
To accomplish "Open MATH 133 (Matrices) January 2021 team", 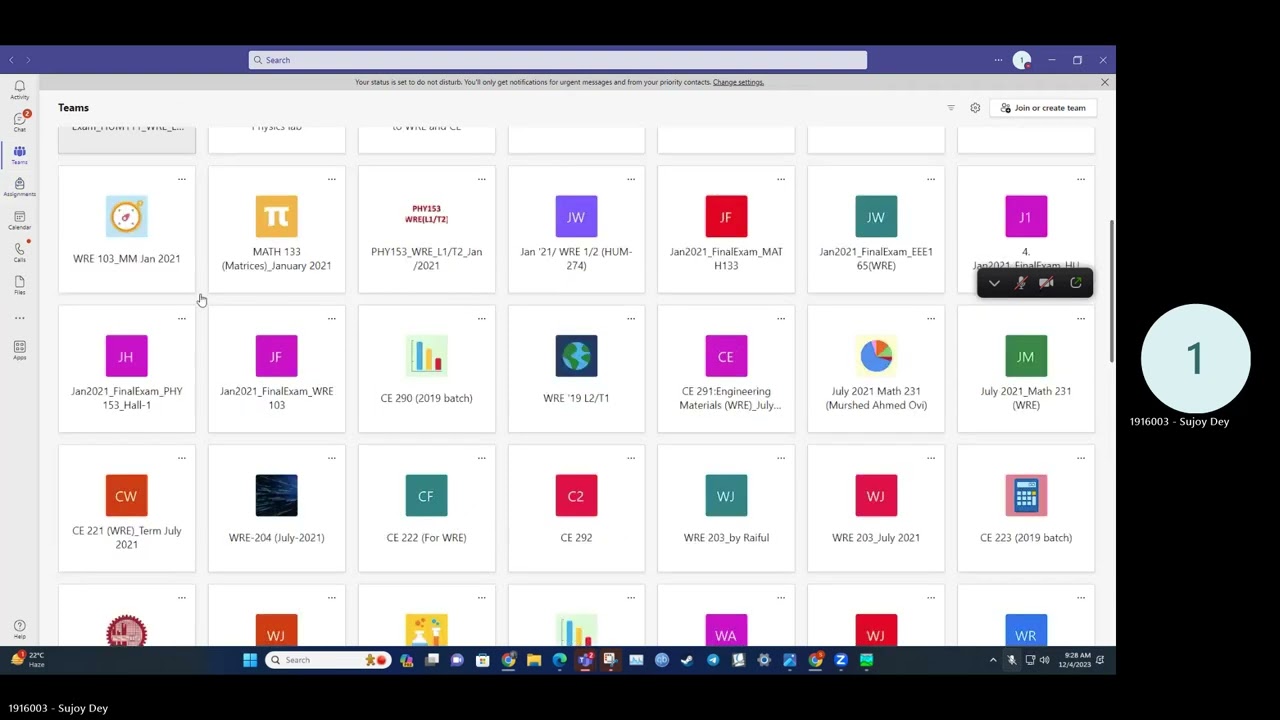I will pyautogui.click(x=277, y=231).
